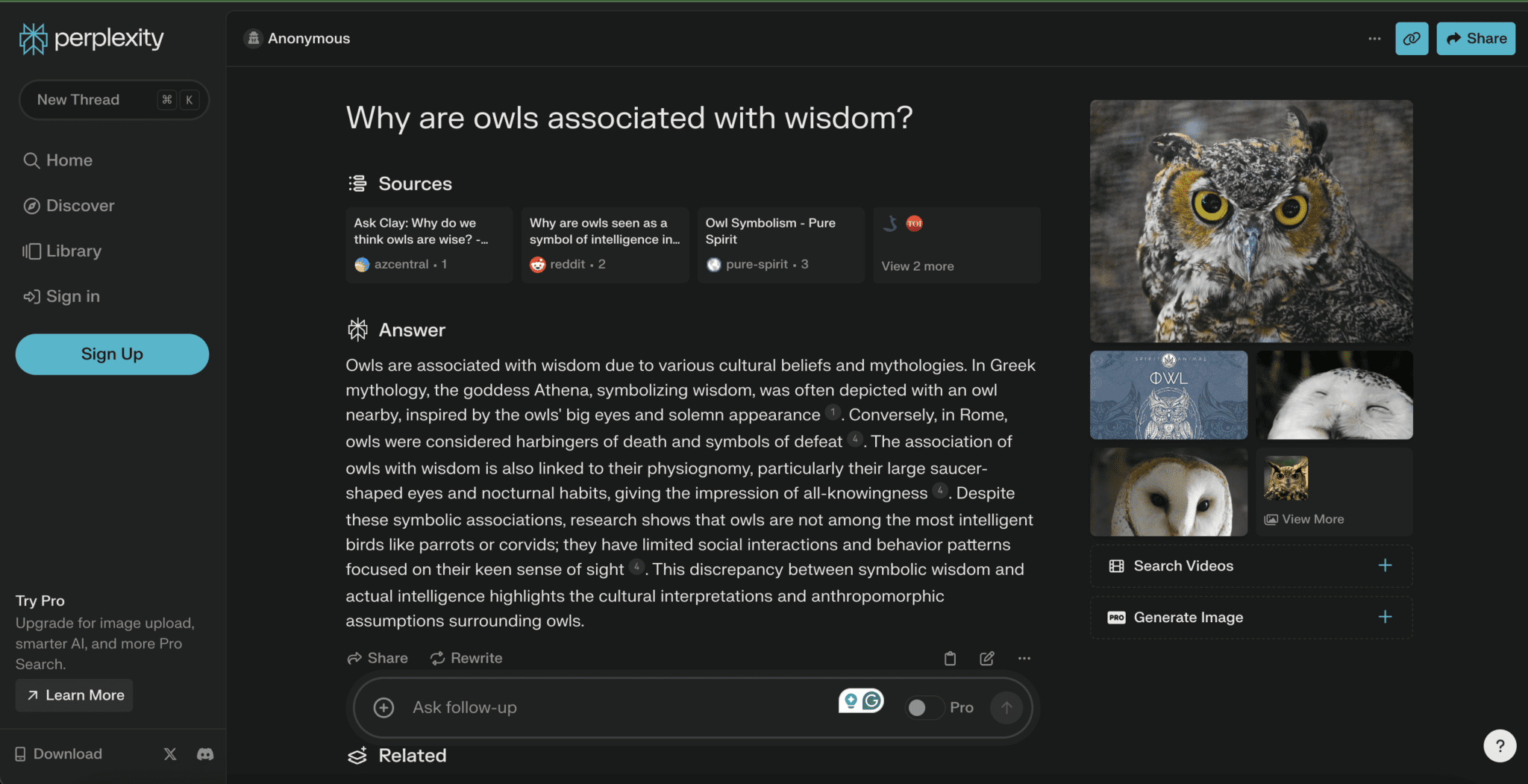Image resolution: width=1528 pixels, height=784 pixels.
Task: Open the azcentral source card
Action: point(428,245)
